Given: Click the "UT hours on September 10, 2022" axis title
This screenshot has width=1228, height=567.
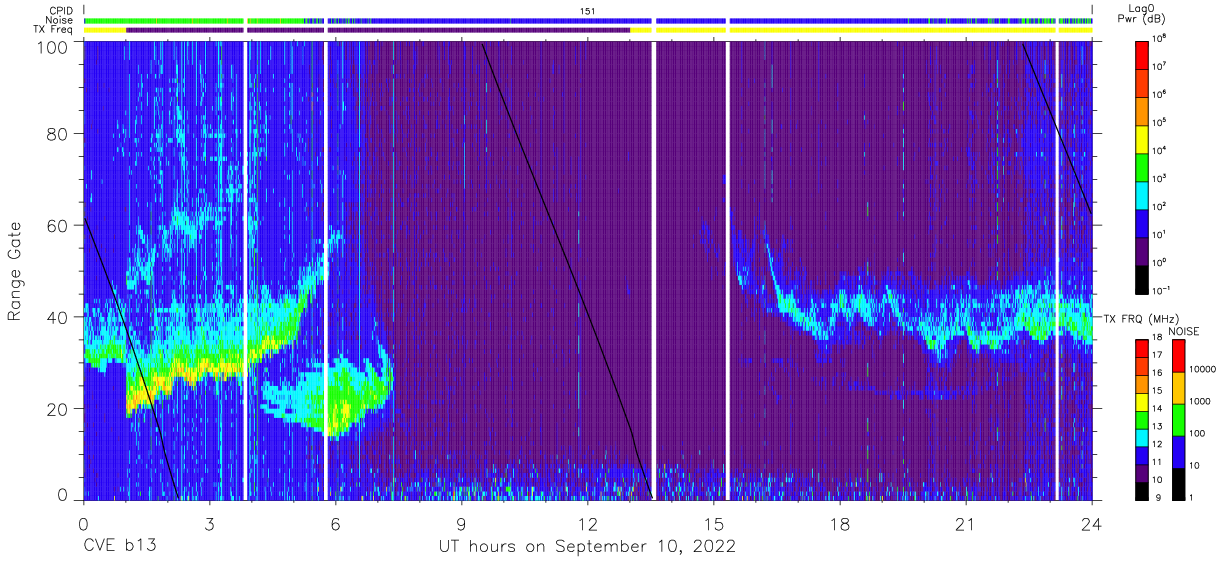Looking at the screenshot, I should point(587,548).
